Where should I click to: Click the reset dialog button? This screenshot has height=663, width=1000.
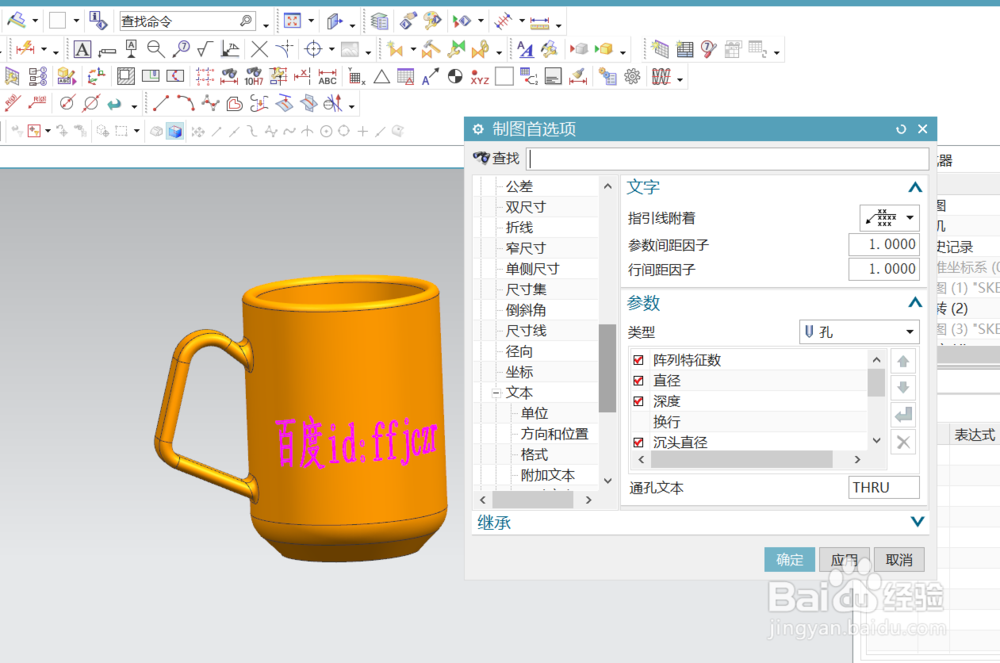(x=901, y=129)
